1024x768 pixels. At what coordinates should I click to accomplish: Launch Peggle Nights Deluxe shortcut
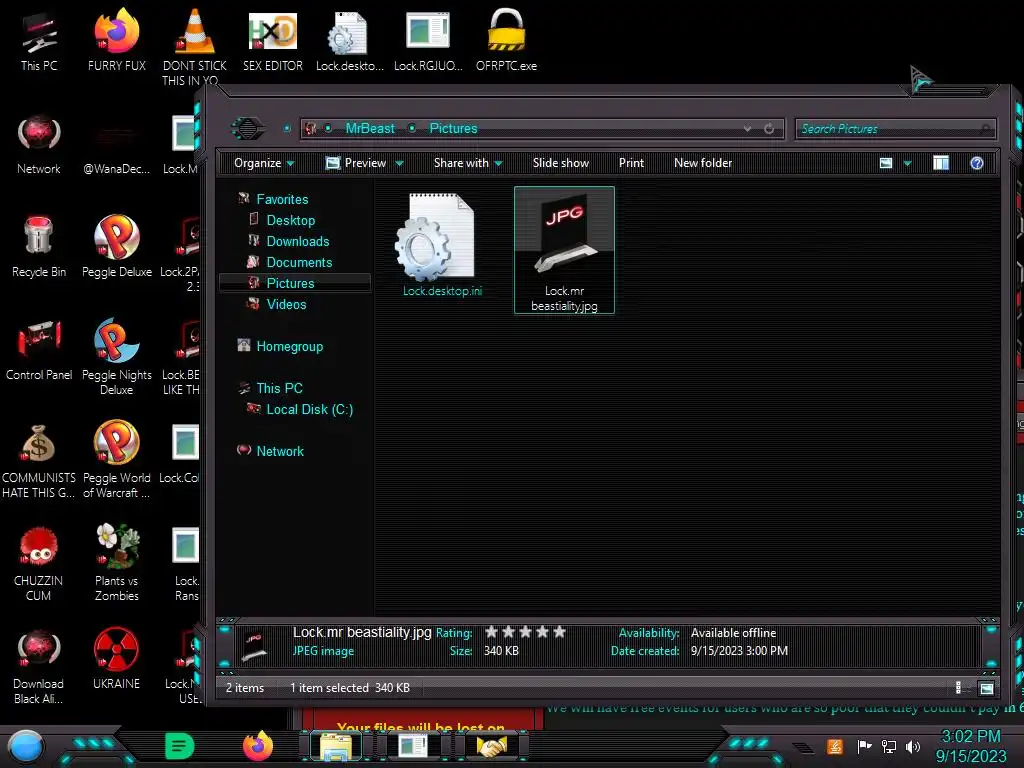click(116, 357)
